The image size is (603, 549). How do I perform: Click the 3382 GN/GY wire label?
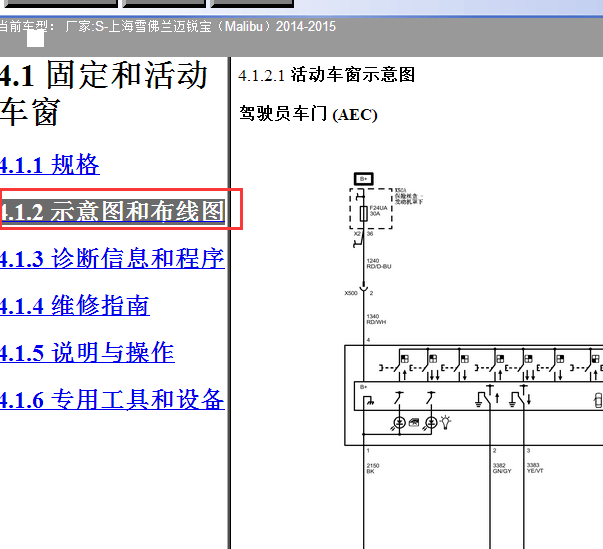pos(502,468)
